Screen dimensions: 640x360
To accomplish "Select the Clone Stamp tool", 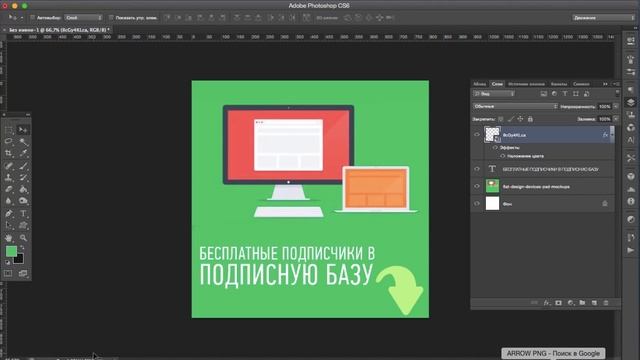I will pos(9,178).
